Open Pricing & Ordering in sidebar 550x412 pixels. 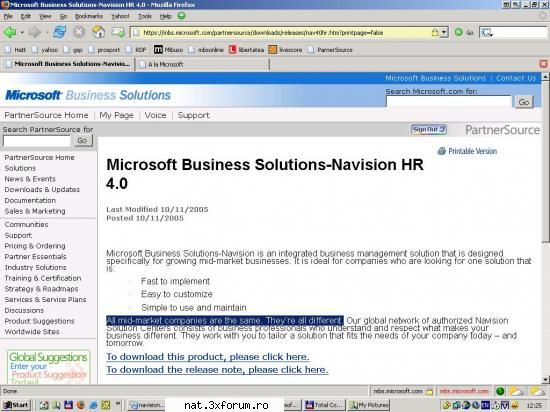point(35,246)
